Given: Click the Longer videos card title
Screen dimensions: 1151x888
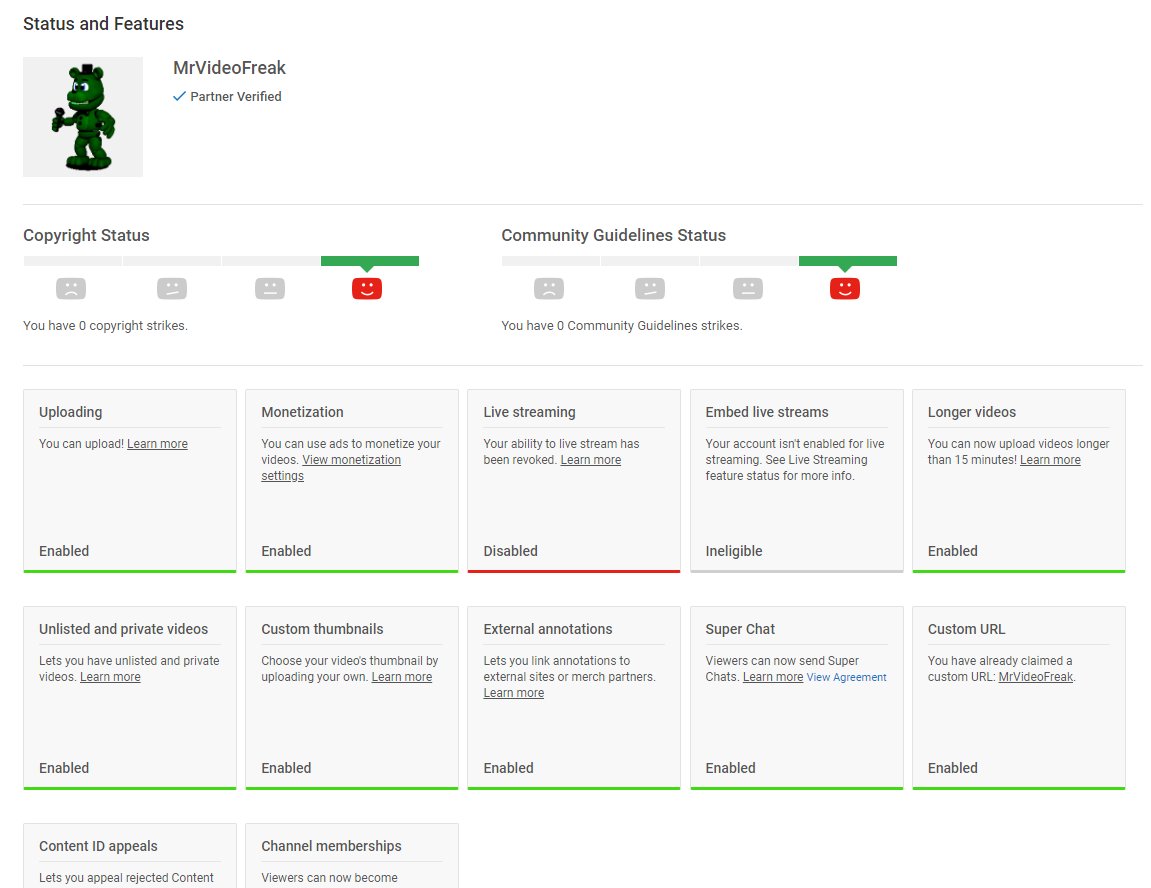Looking at the screenshot, I should click(972, 412).
